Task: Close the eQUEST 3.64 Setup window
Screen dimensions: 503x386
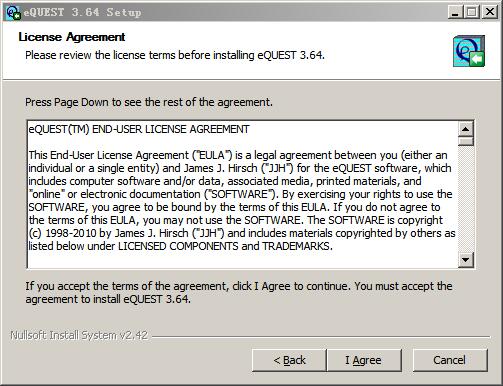Action: coord(490,12)
